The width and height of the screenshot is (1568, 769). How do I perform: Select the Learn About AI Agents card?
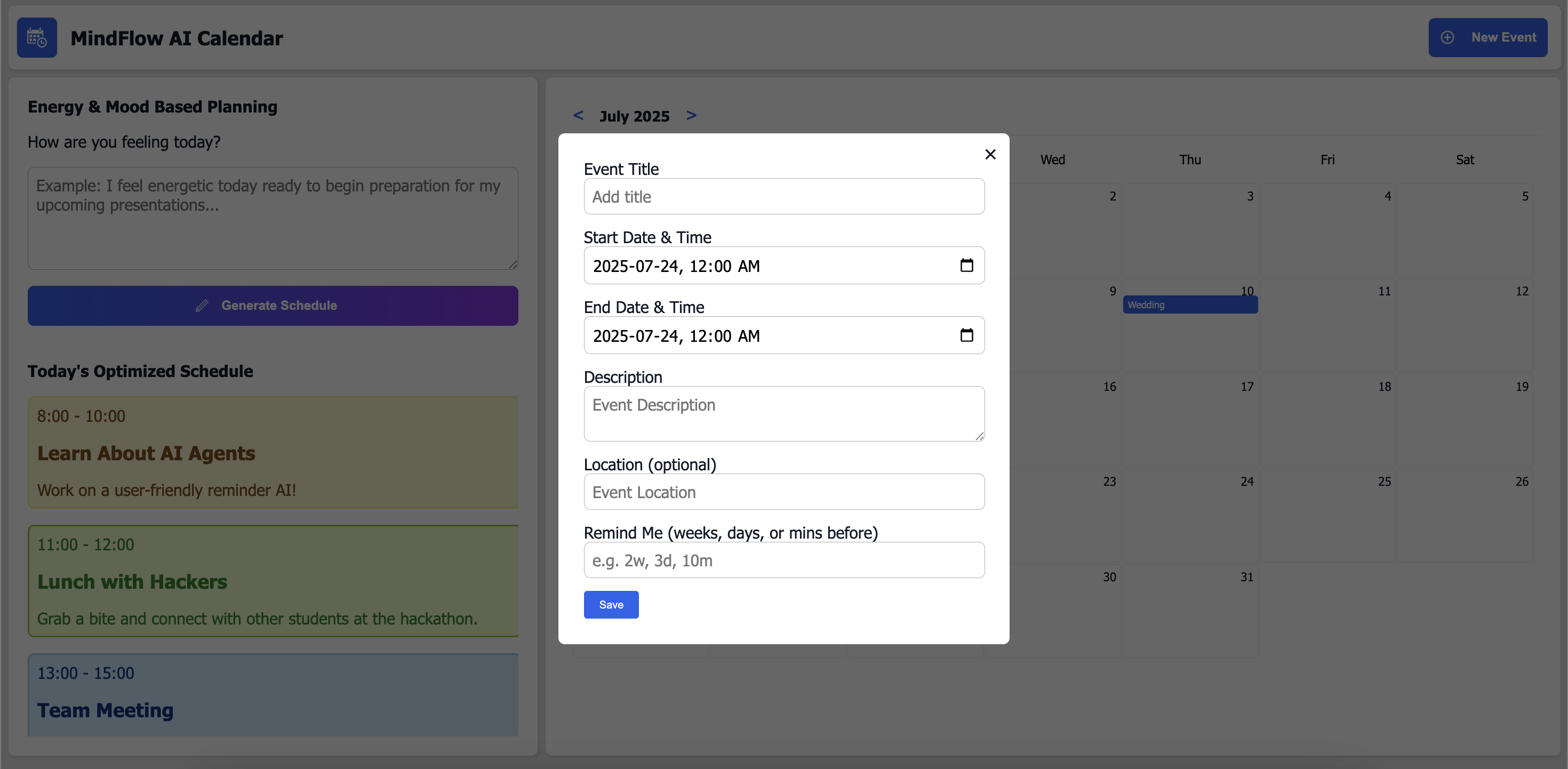pyautogui.click(x=273, y=453)
